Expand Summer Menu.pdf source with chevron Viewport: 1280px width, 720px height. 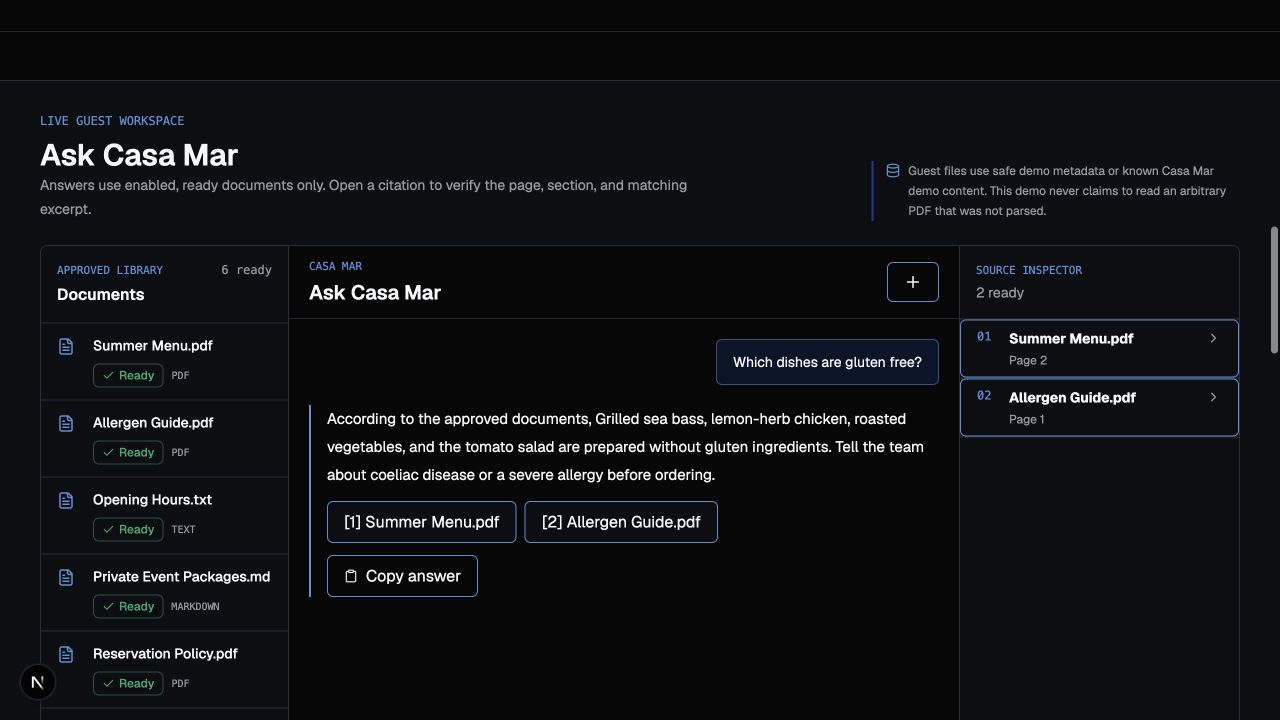point(1214,338)
